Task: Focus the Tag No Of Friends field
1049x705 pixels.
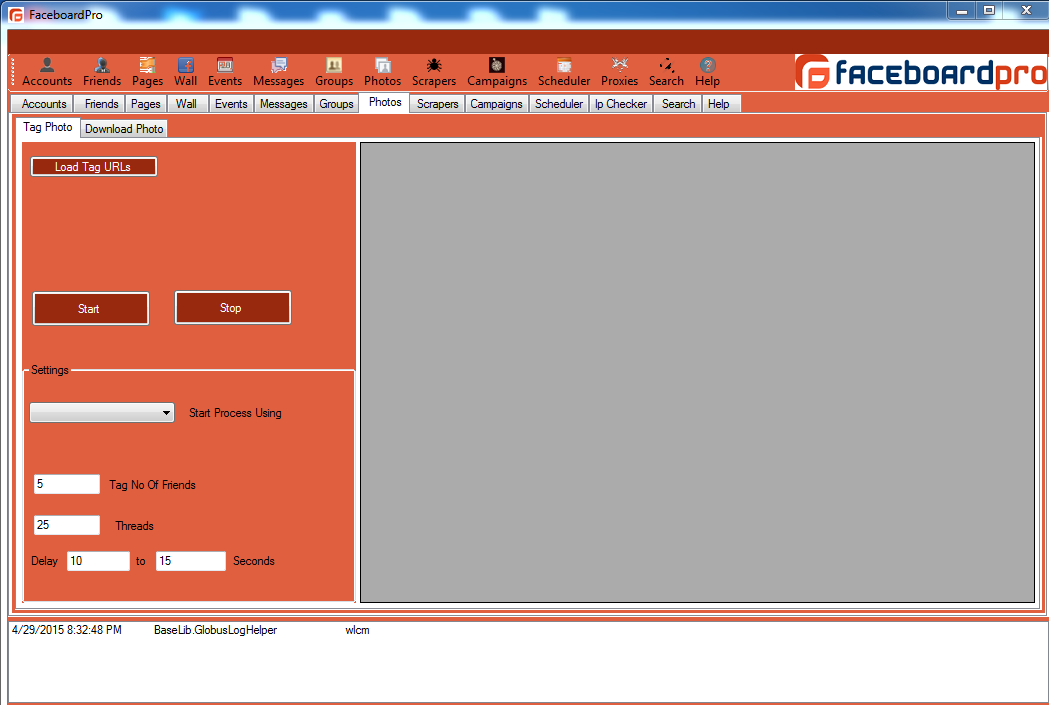Action: point(67,484)
